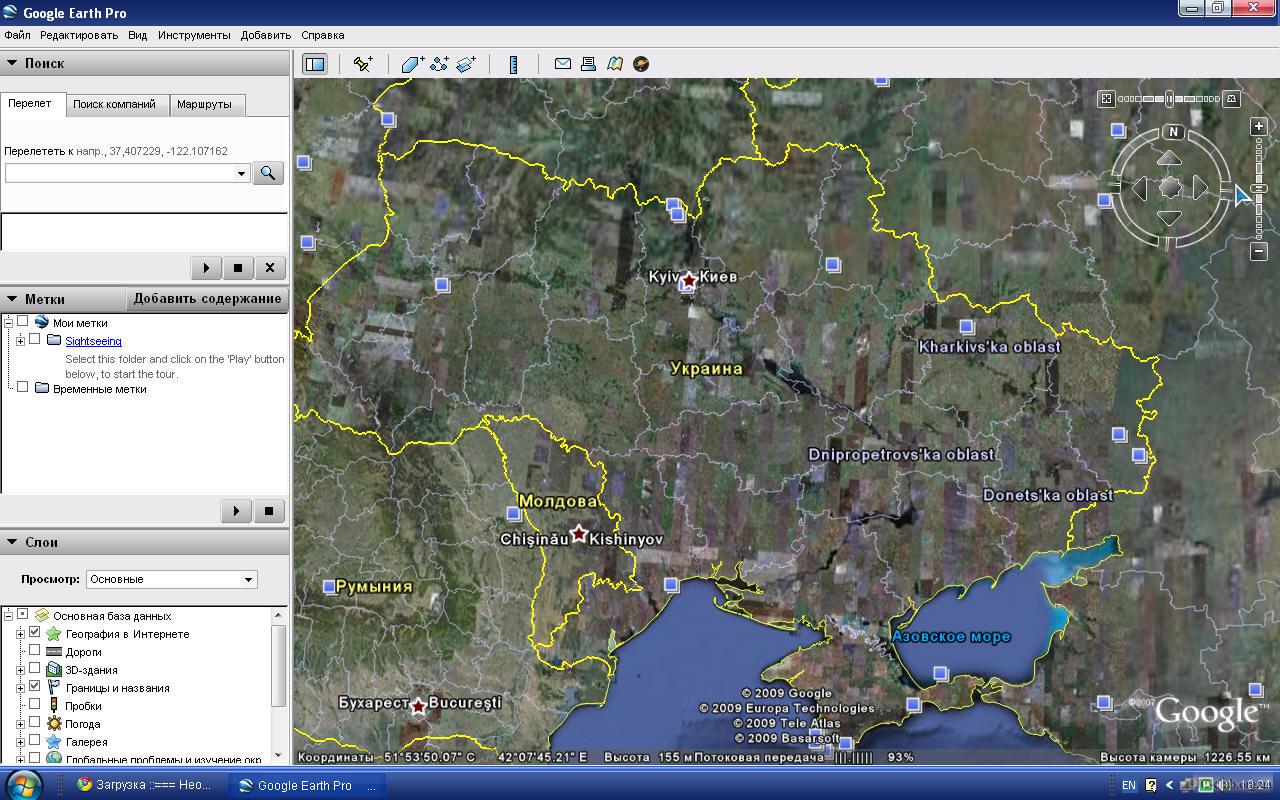This screenshot has width=1280, height=800.
Task: Click the Добавить содержание button
Action: point(207,299)
